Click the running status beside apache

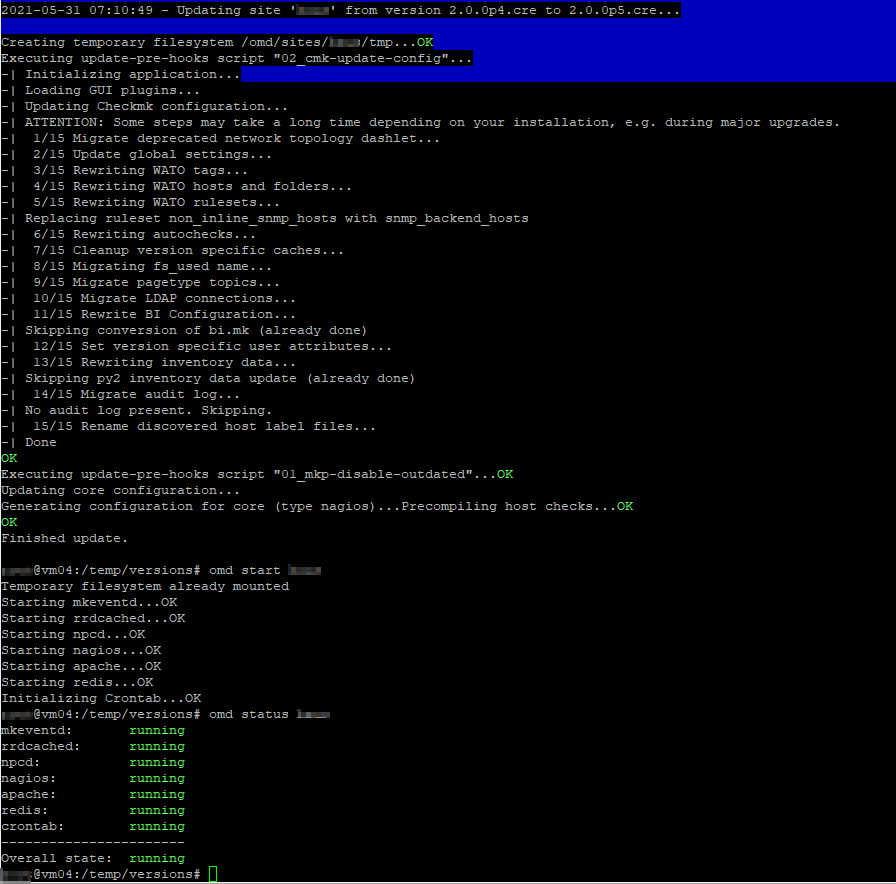[157, 795]
